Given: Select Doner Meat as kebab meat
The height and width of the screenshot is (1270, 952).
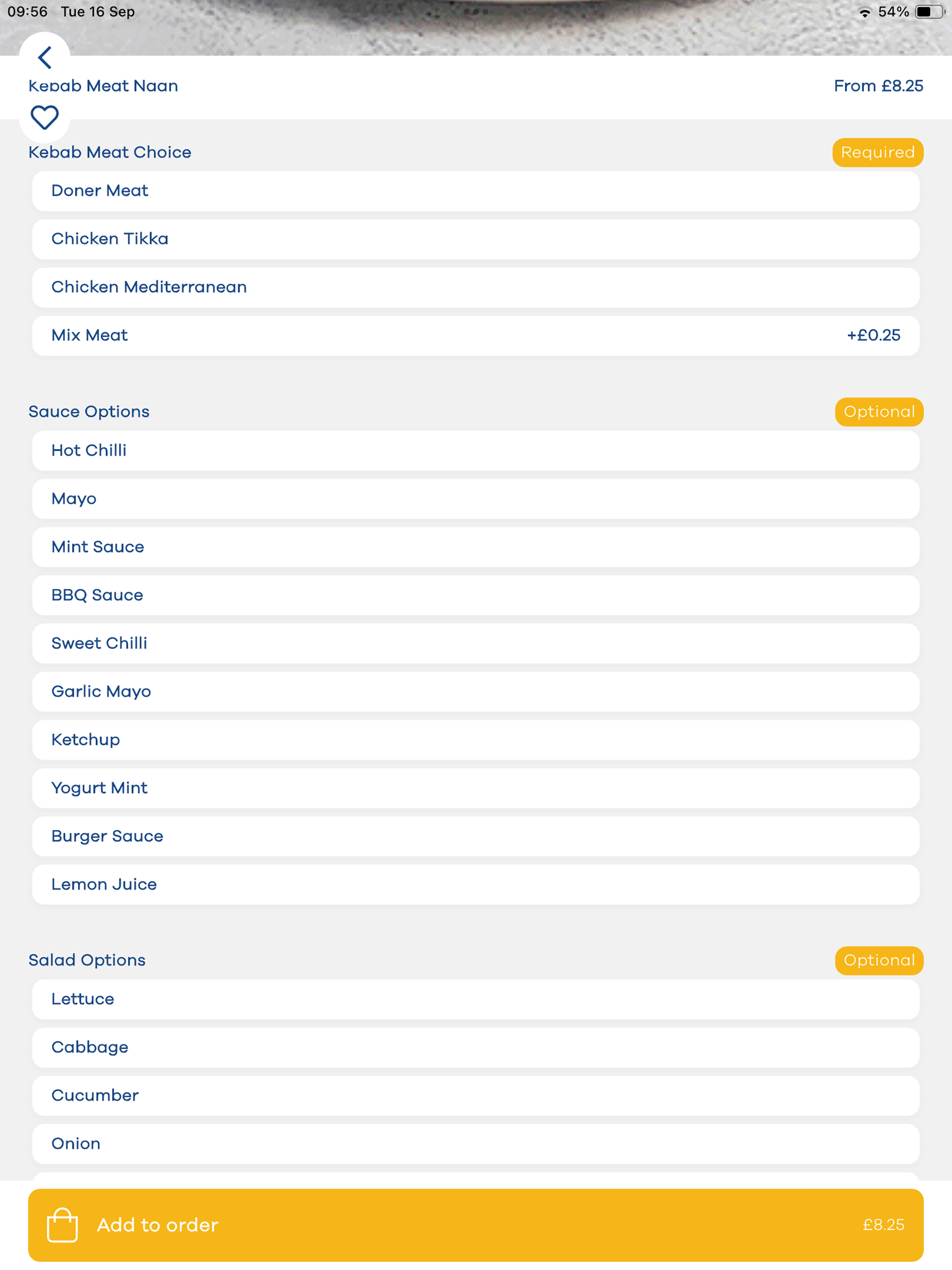Looking at the screenshot, I should point(476,191).
